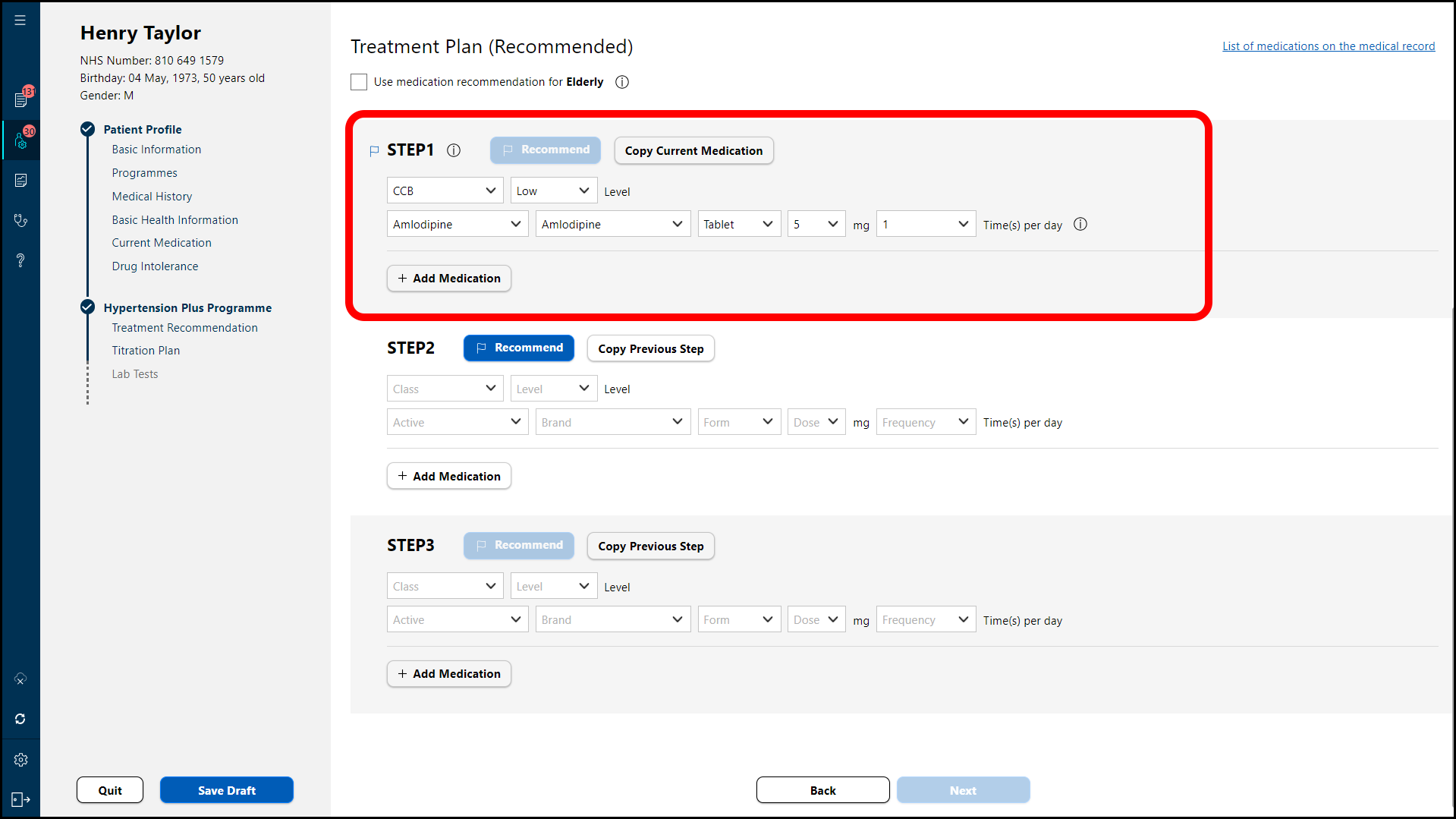Expand the STEP3 Brand dropdown

tap(612, 620)
